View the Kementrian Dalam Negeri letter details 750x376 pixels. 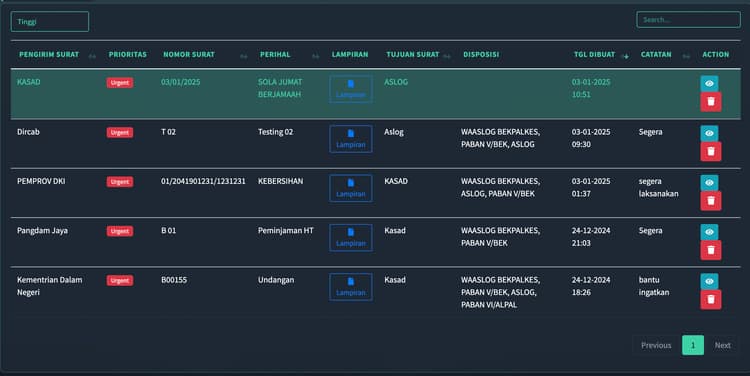click(x=709, y=281)
